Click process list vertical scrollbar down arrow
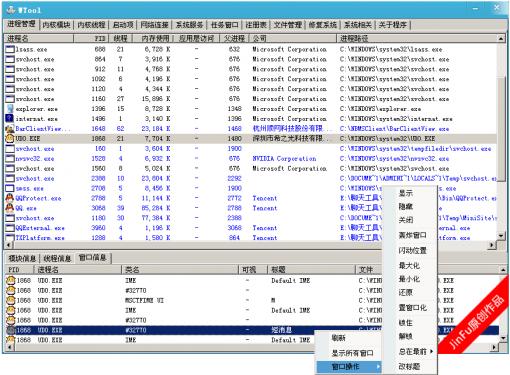 click(x=501, y=236)
